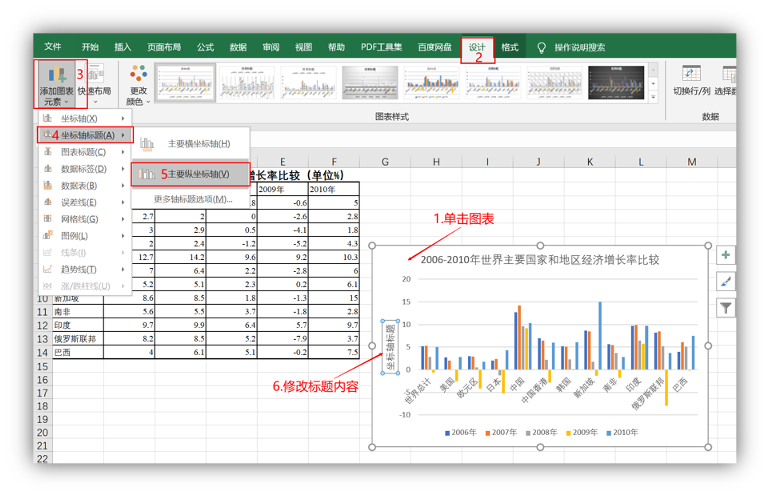768x495 pixels.
Task: Click the 2009年 legend entry
Action: [x=582, y=432]
